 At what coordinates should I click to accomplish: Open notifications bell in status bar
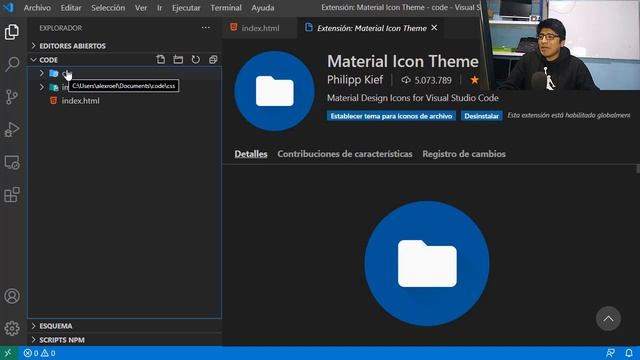[629, 353]
